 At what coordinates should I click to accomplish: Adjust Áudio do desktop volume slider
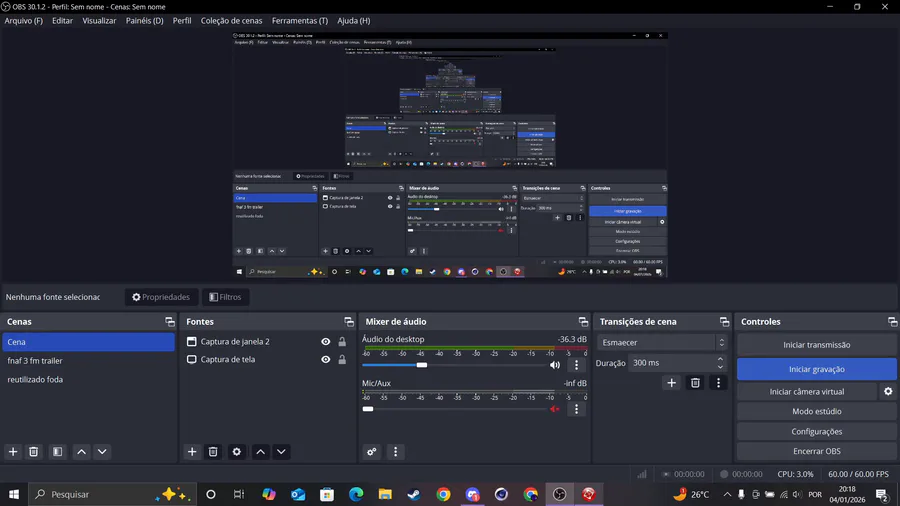click(422, 365)
